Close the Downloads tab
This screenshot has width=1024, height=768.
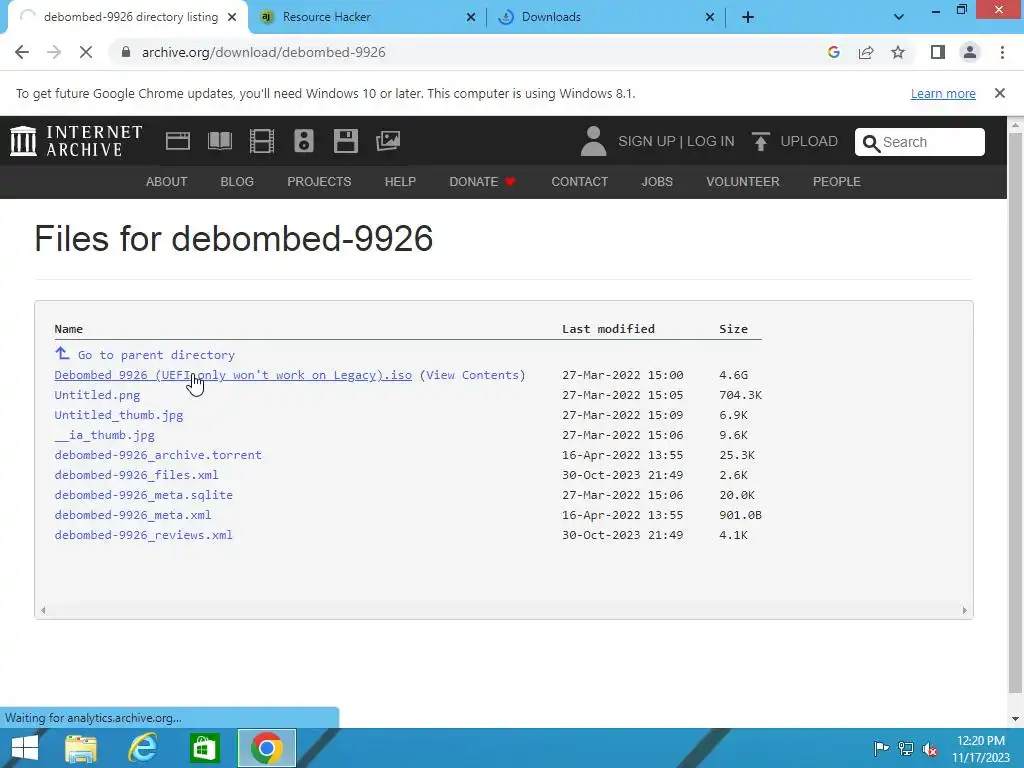710,18
